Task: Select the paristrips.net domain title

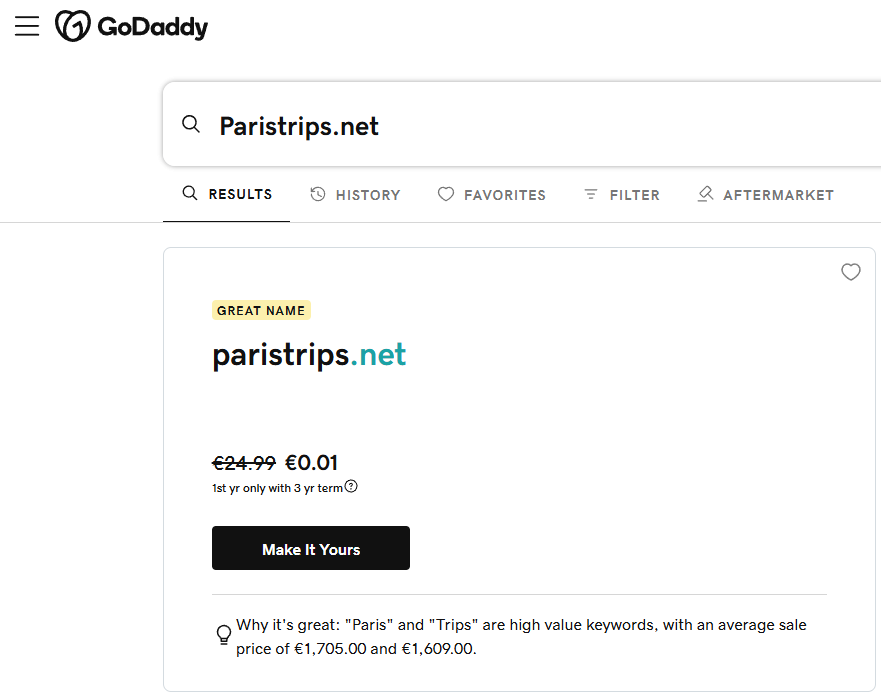Action: 309,355
